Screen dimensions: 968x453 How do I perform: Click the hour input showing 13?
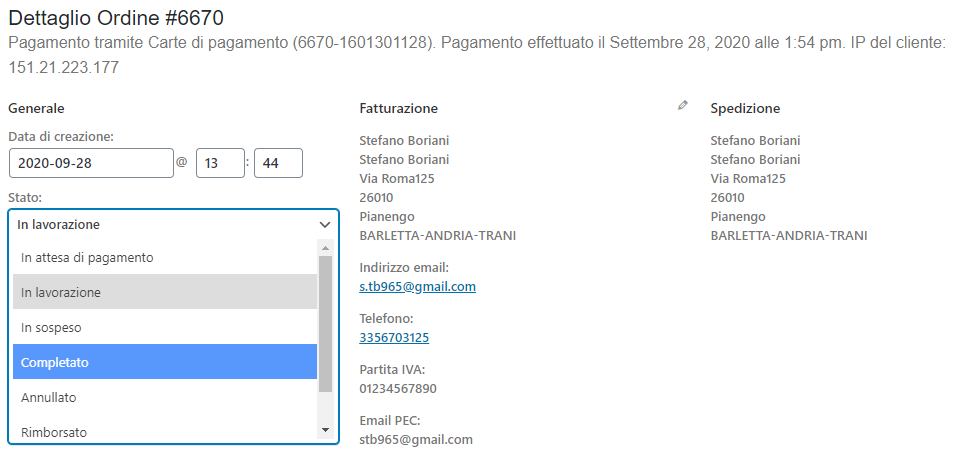pyautogui.click(x=220, y=163)
